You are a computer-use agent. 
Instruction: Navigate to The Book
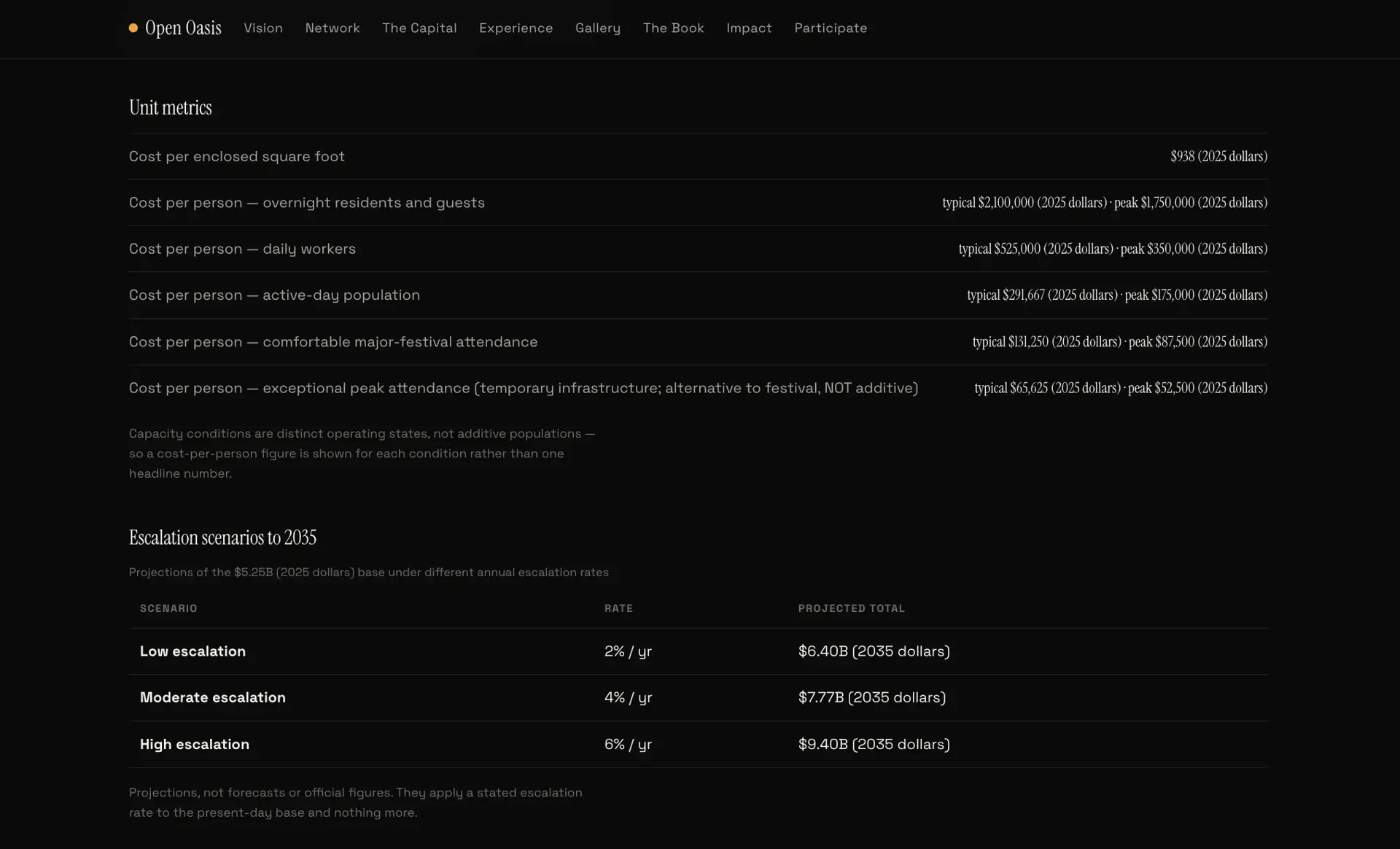(x=673, y=28)
